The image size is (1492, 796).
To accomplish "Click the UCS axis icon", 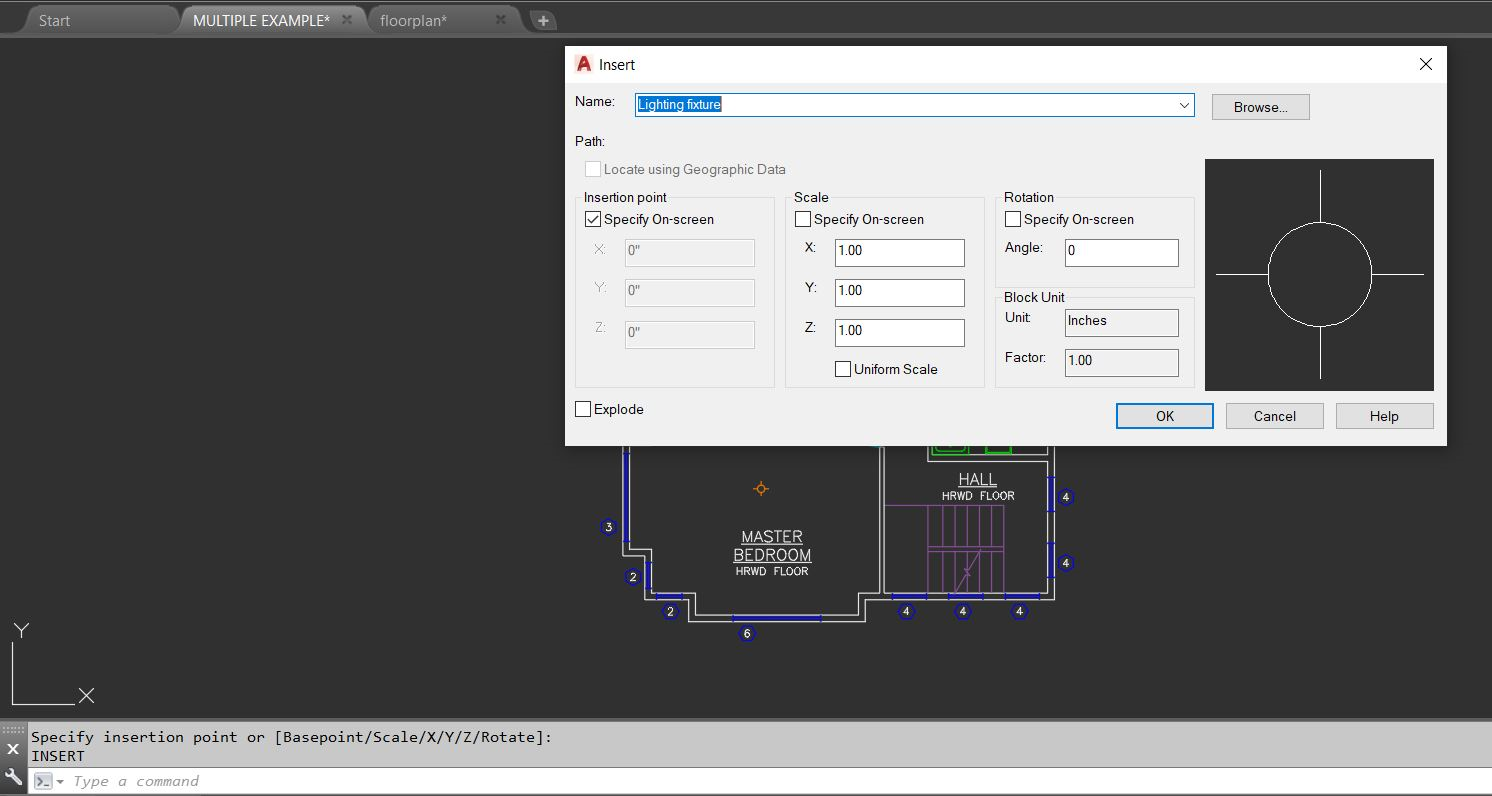I will tap(50, 665).
